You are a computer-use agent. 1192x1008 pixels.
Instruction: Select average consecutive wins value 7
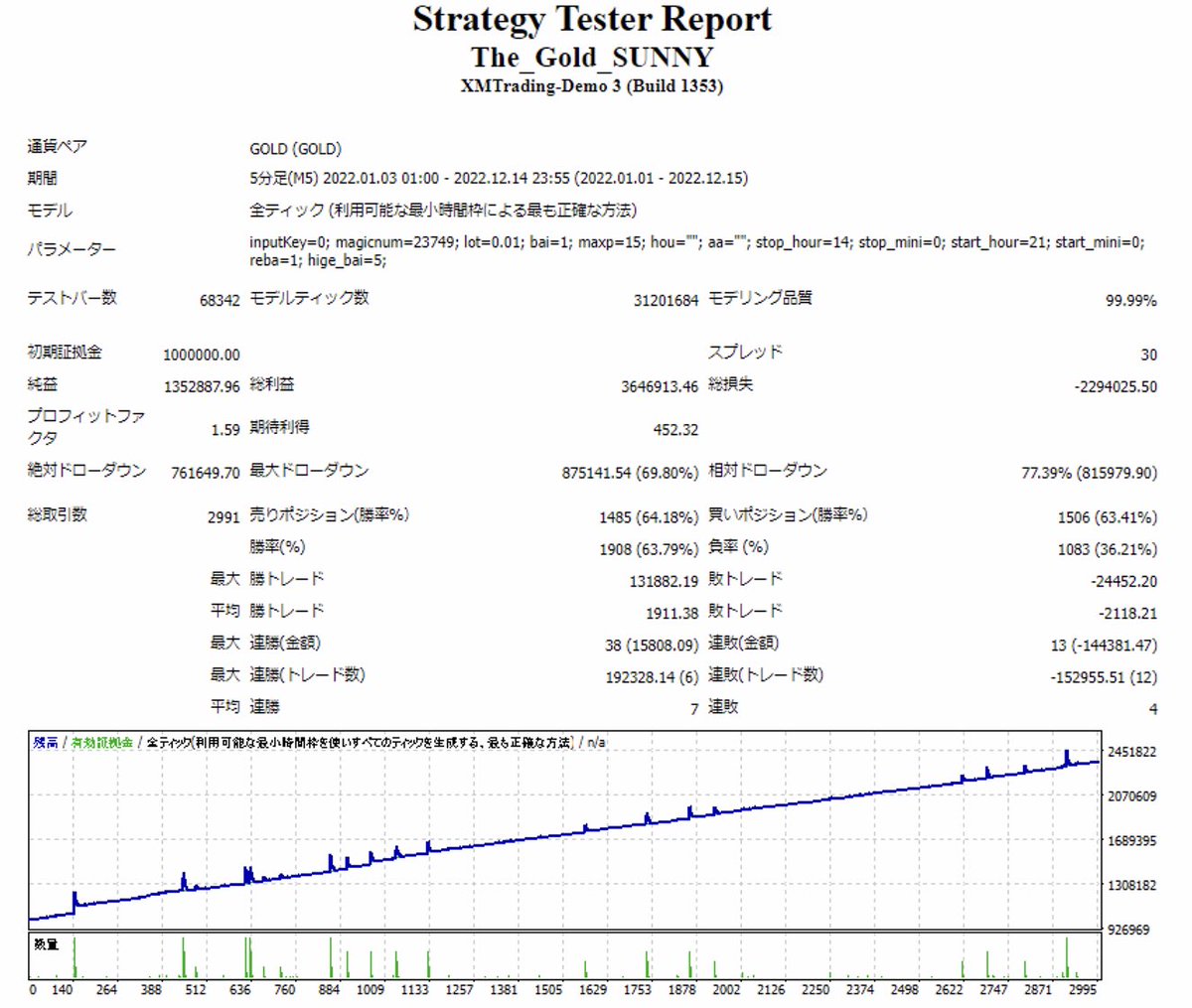pyautogui.click(x=694, y=709)
